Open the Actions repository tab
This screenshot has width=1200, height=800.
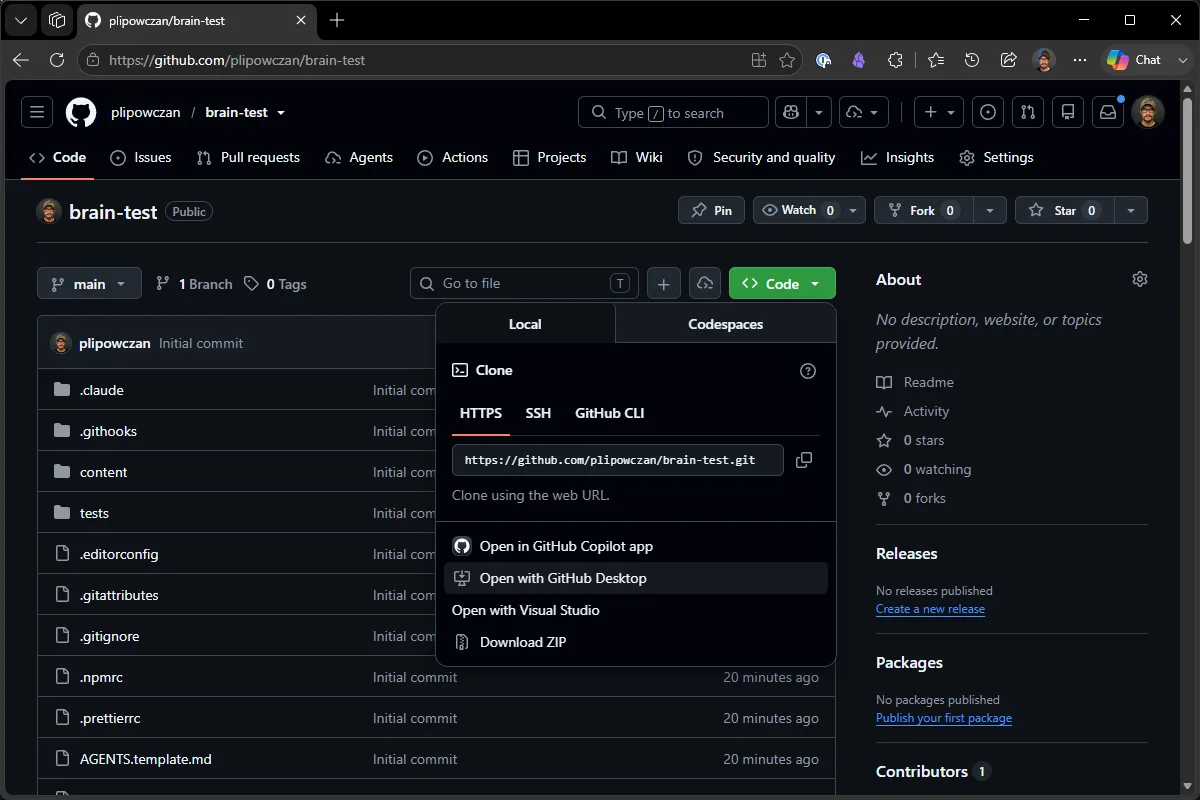point(452,157)
